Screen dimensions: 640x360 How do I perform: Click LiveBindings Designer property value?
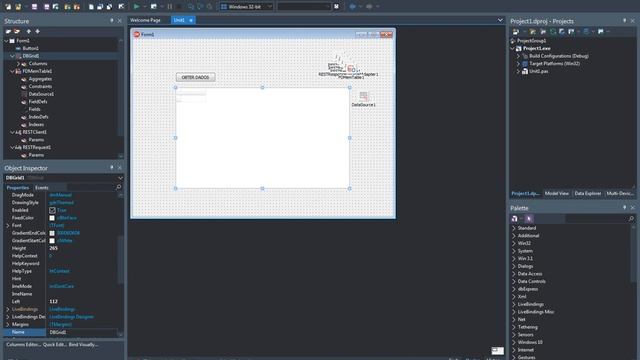click(x=71, y=317)
